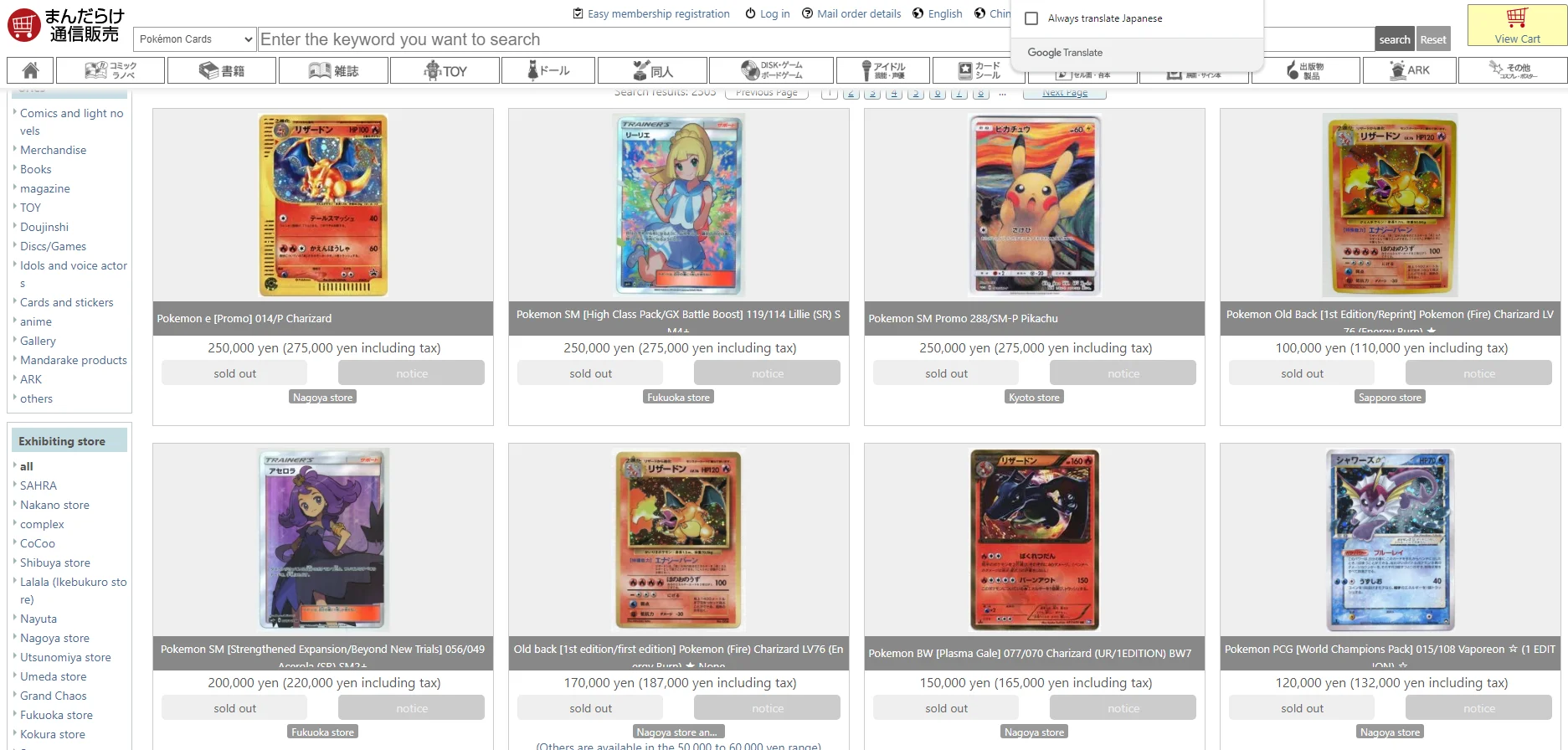Open title link Pokemon BW [Plasma Gale] Charizard

[1030, 653]
